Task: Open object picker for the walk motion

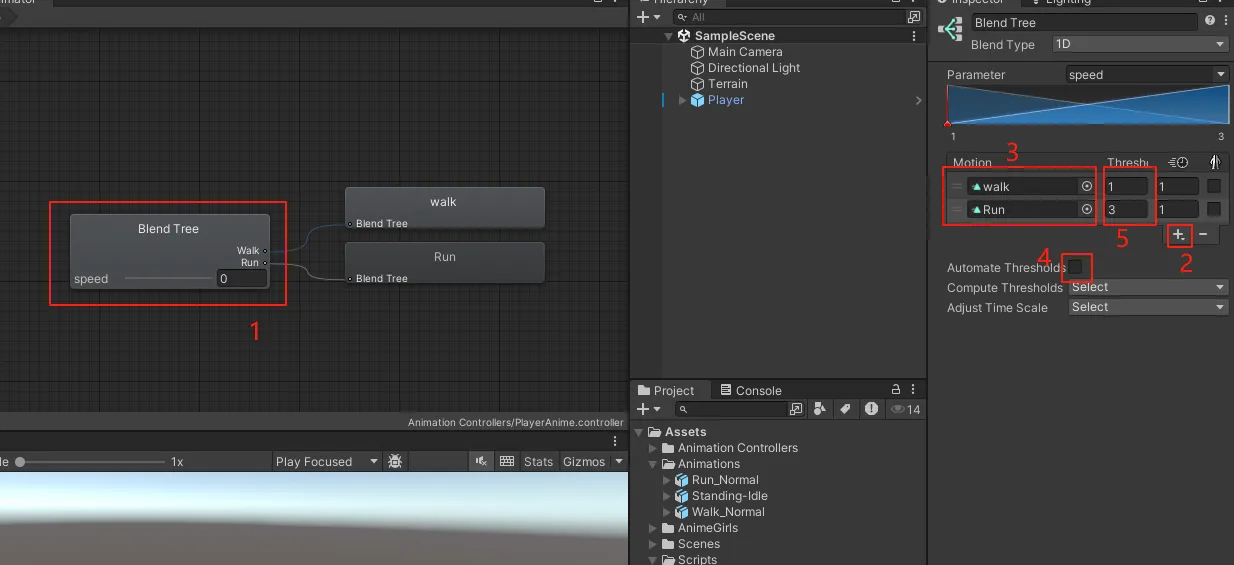Action: [1086, 186]
